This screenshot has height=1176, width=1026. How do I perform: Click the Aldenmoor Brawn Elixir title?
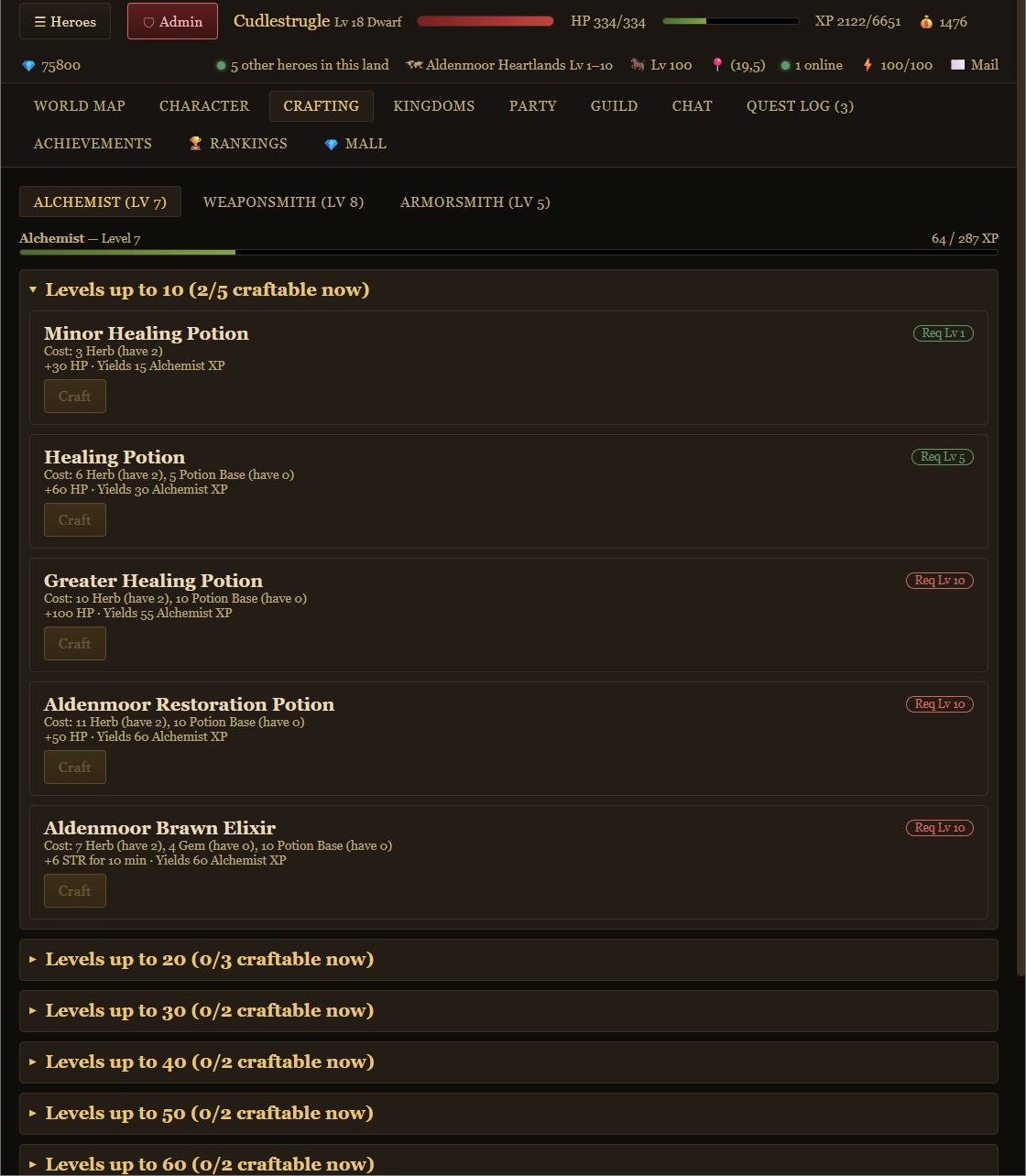coord(159,828)
